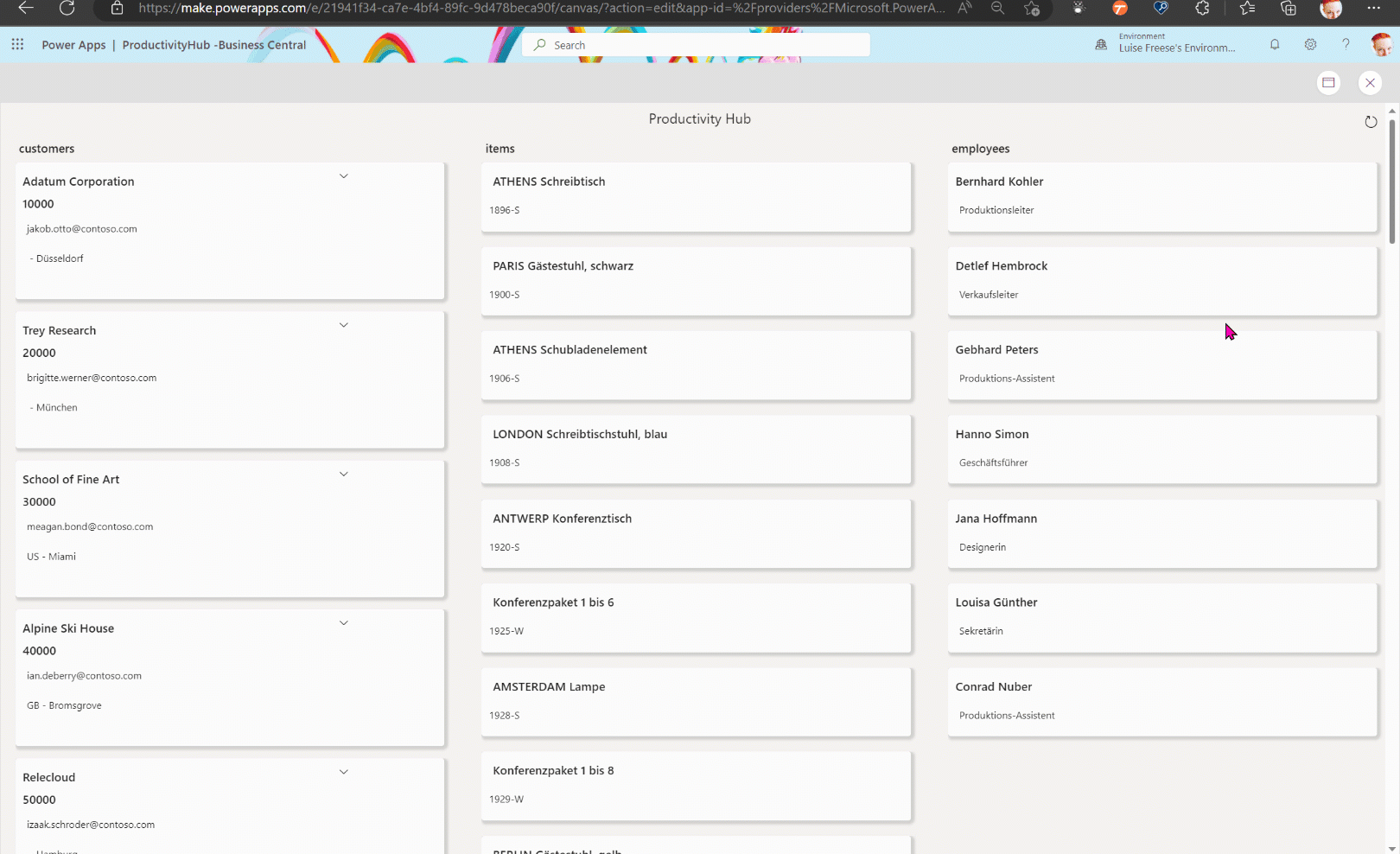This screenshot has height=854, width=1400.
Task: Add this page to favorites with the star icon
Action: [x=1032, y=8]
